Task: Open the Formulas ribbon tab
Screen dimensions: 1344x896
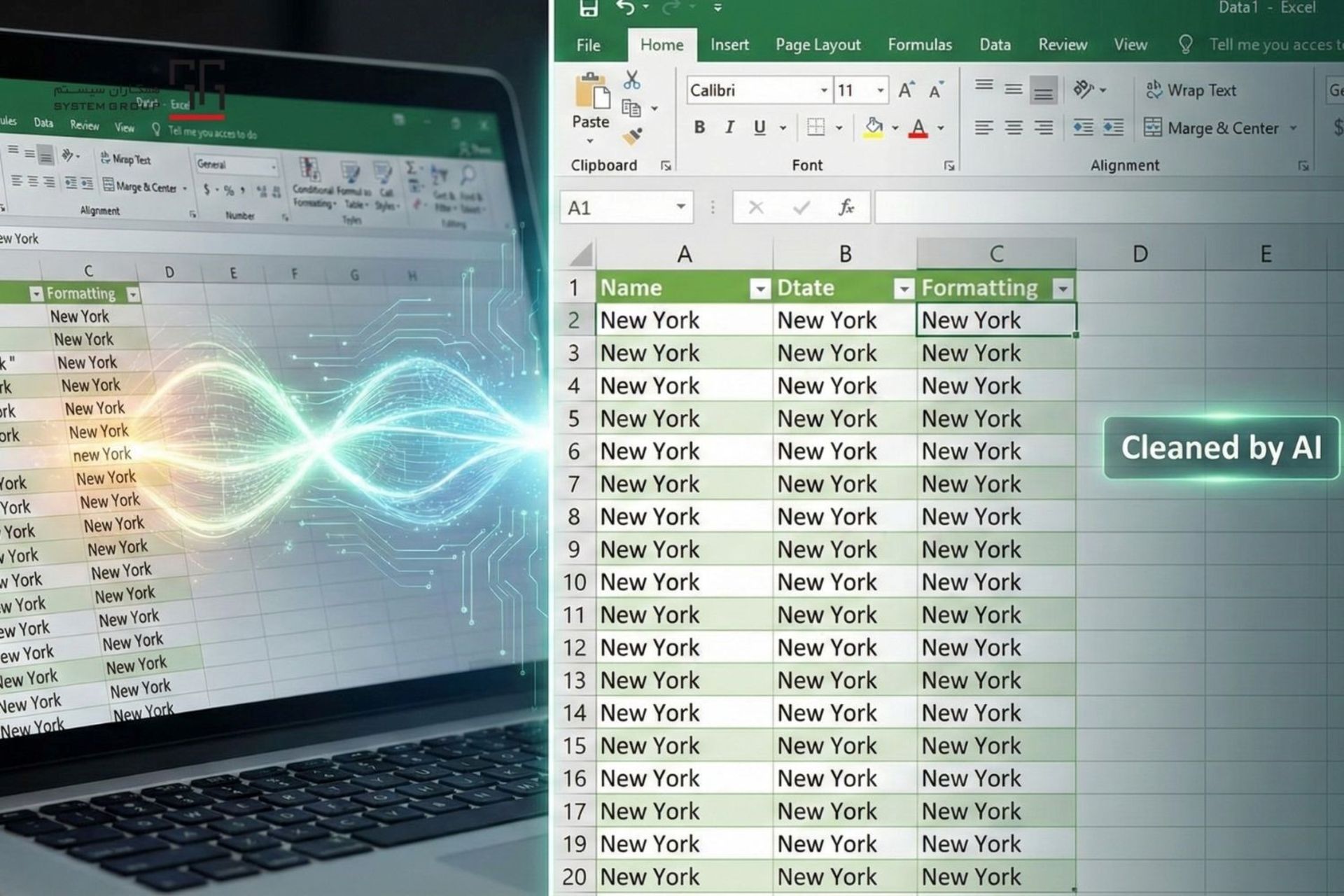Action: pyautogui.click(x=919, y=45)
